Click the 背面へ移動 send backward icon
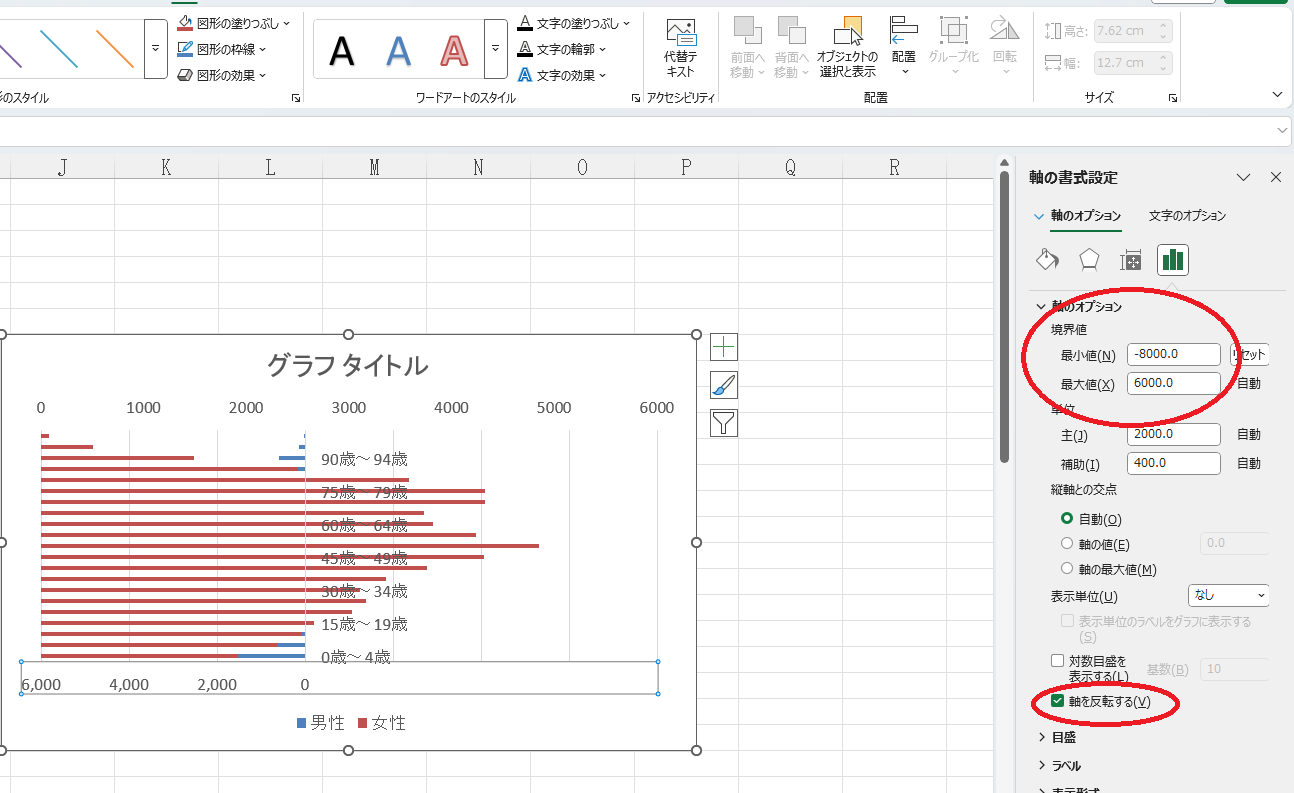The height and width of the screenshot is (793, 1294). 791,30
